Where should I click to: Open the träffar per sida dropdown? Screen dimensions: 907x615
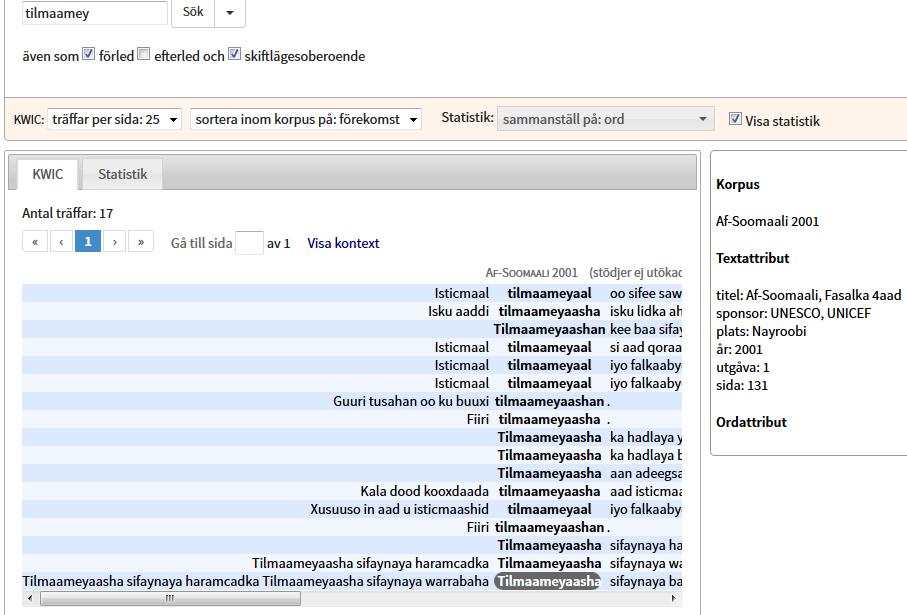point(115,119)
